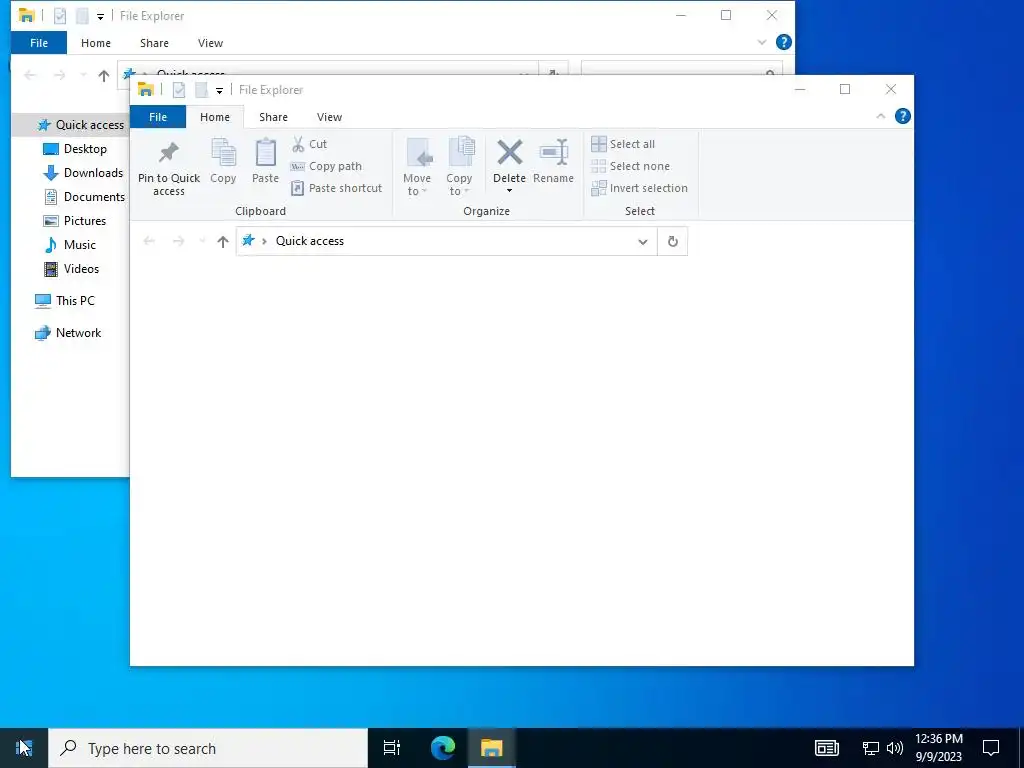Open Music in the sidebar

(71, 245)
